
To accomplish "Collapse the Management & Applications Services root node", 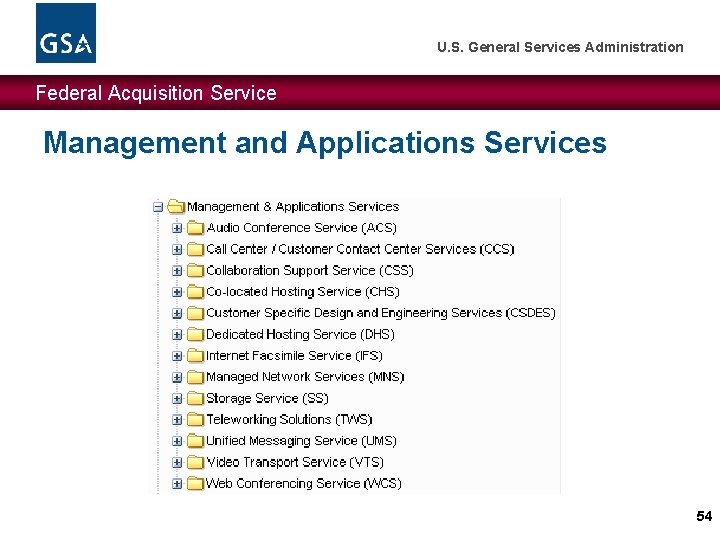I will click(x=158, y=207).
